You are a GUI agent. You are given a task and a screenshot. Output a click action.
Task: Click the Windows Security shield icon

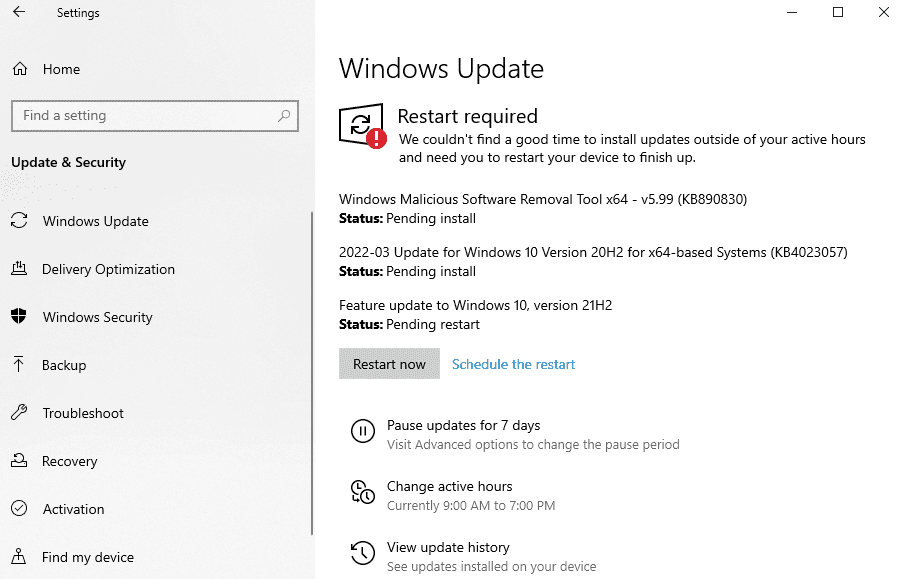click(x=19, y=316)
